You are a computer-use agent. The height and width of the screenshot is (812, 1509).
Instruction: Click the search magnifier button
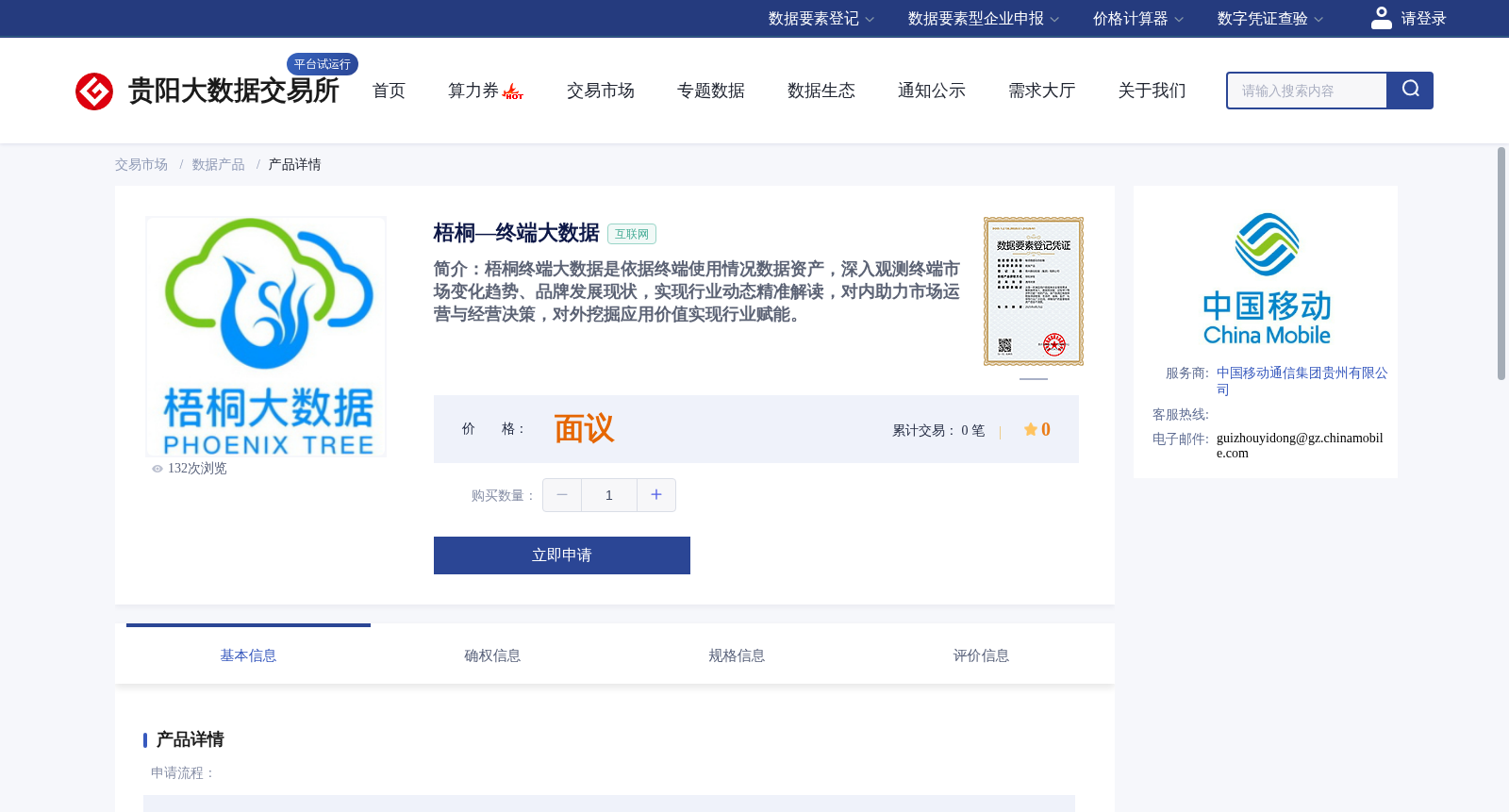click(1410, 91)
